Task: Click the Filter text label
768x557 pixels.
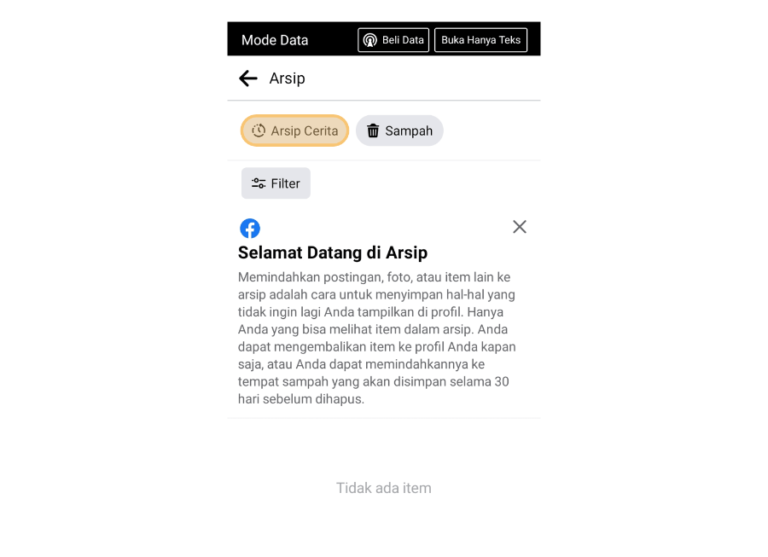Action: (x=286, y=184)
